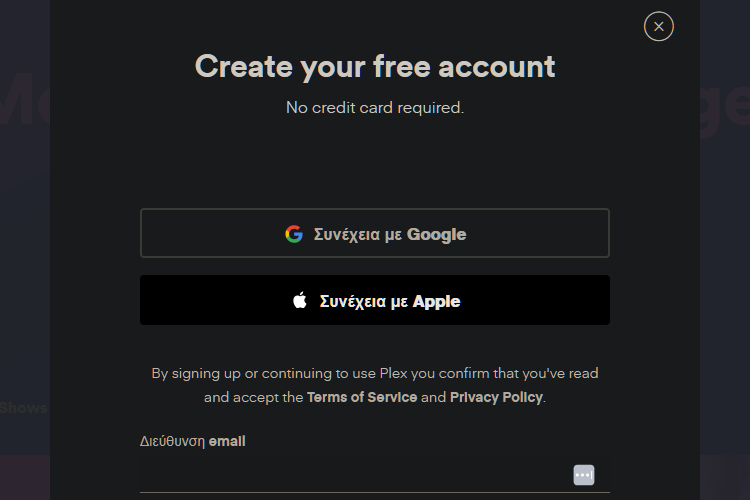This screenshot has width=750, height=500.
Task: Open the Terms of Service link
Action: (362, 397)
